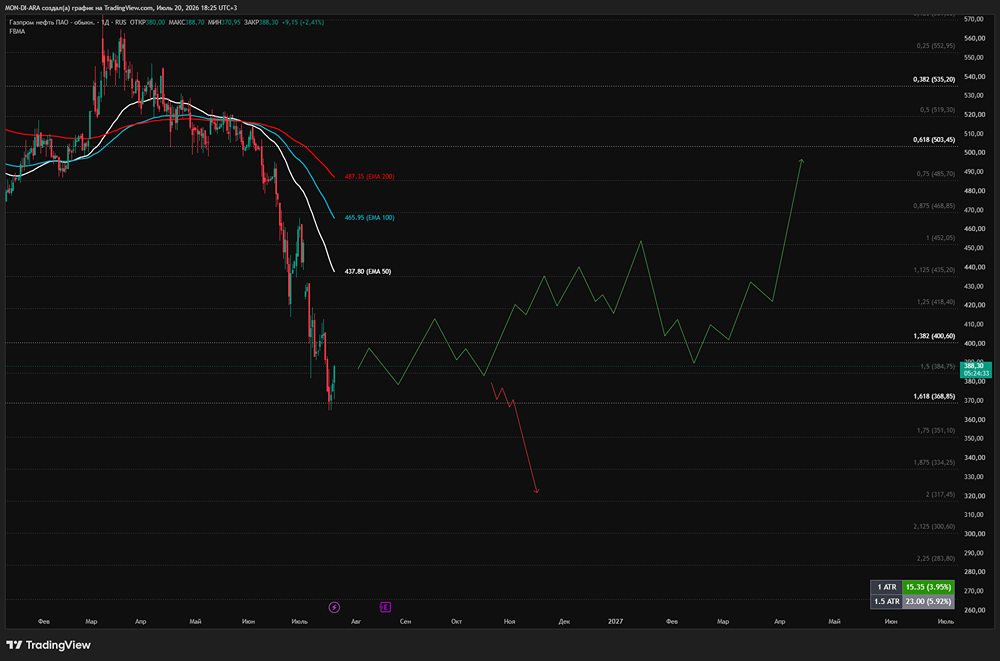Click the 500,00 price axis label

click(x=974, y=152)
